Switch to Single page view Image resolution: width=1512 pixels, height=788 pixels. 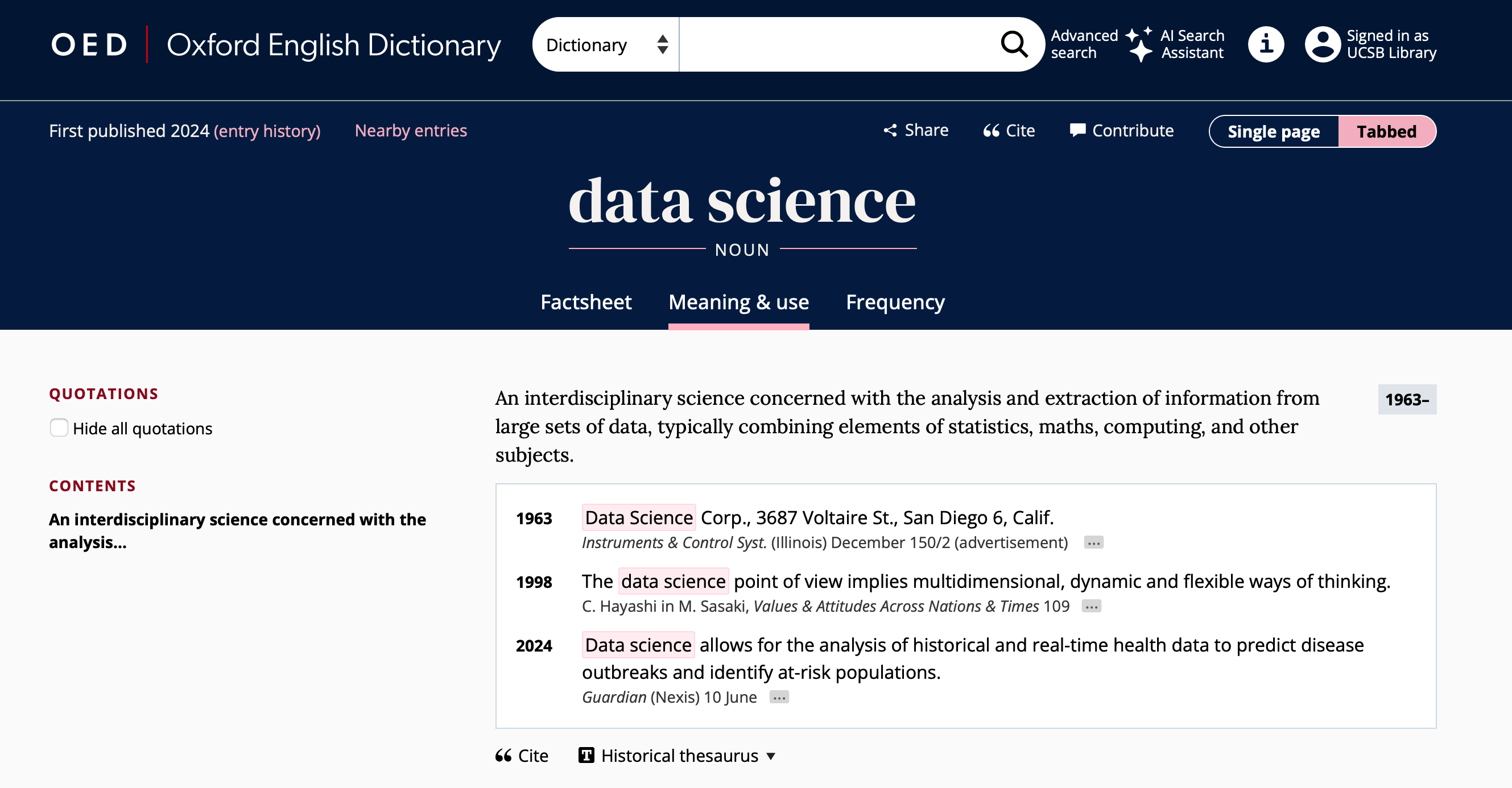[x=1273, y=131]
